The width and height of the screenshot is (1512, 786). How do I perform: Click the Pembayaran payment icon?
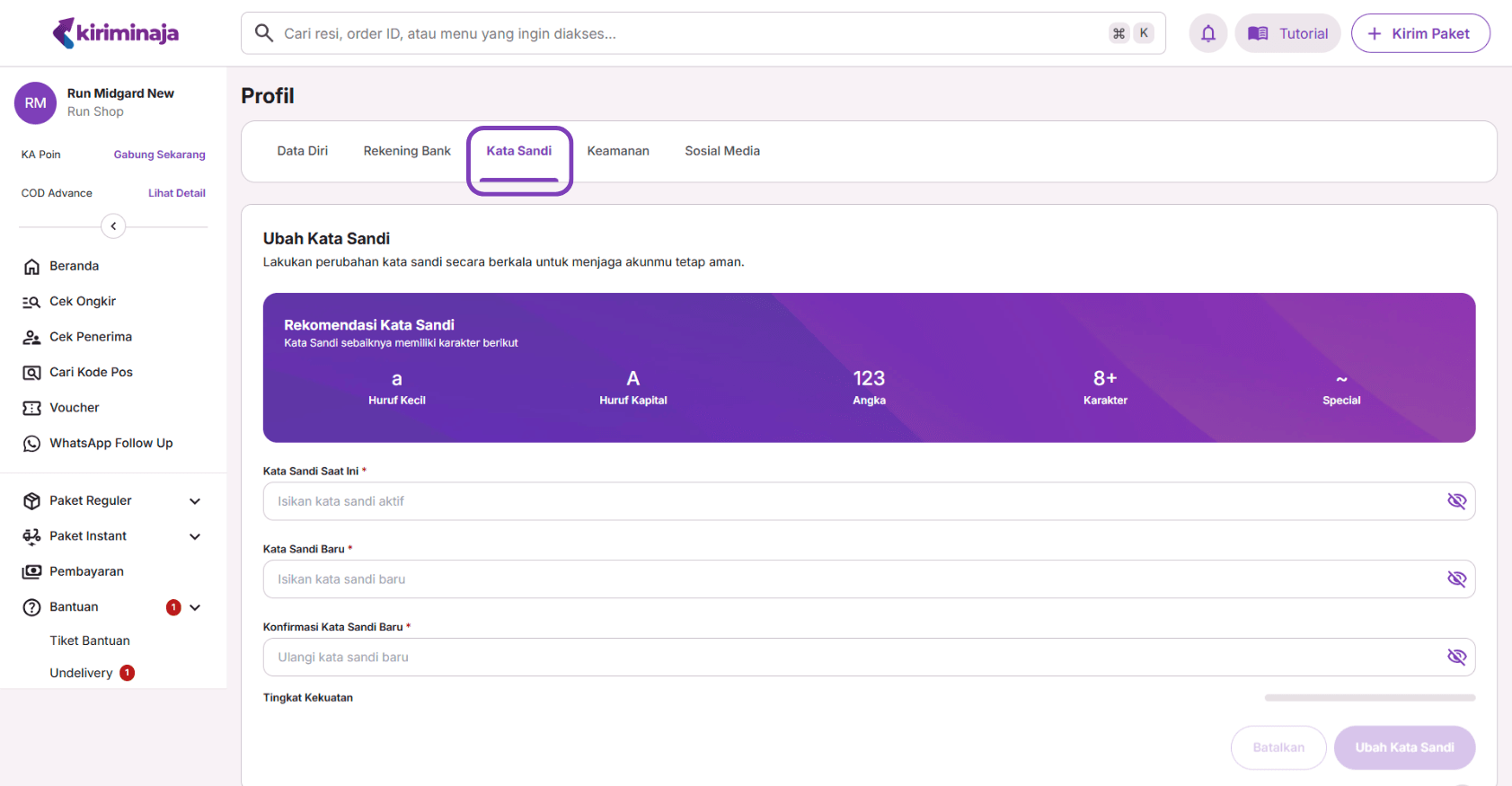point(31,571)
